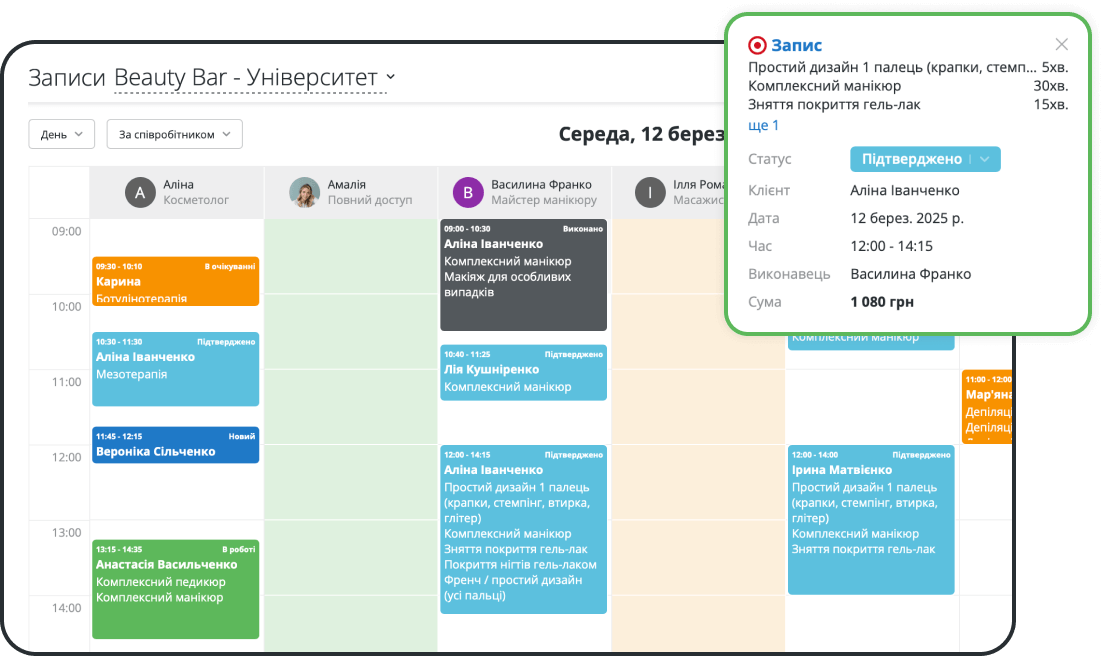1104x656 pixels.
Task: Click the Підтверджено status button
Action: pyautogui.click(x=911, y=159)
